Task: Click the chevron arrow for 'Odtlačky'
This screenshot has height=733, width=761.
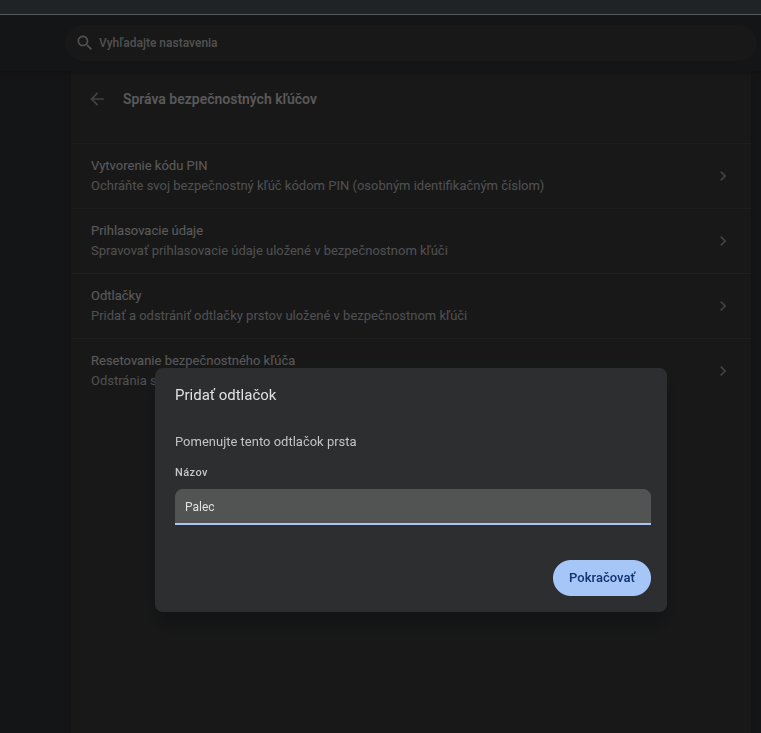Action: [x=723, y=306]
